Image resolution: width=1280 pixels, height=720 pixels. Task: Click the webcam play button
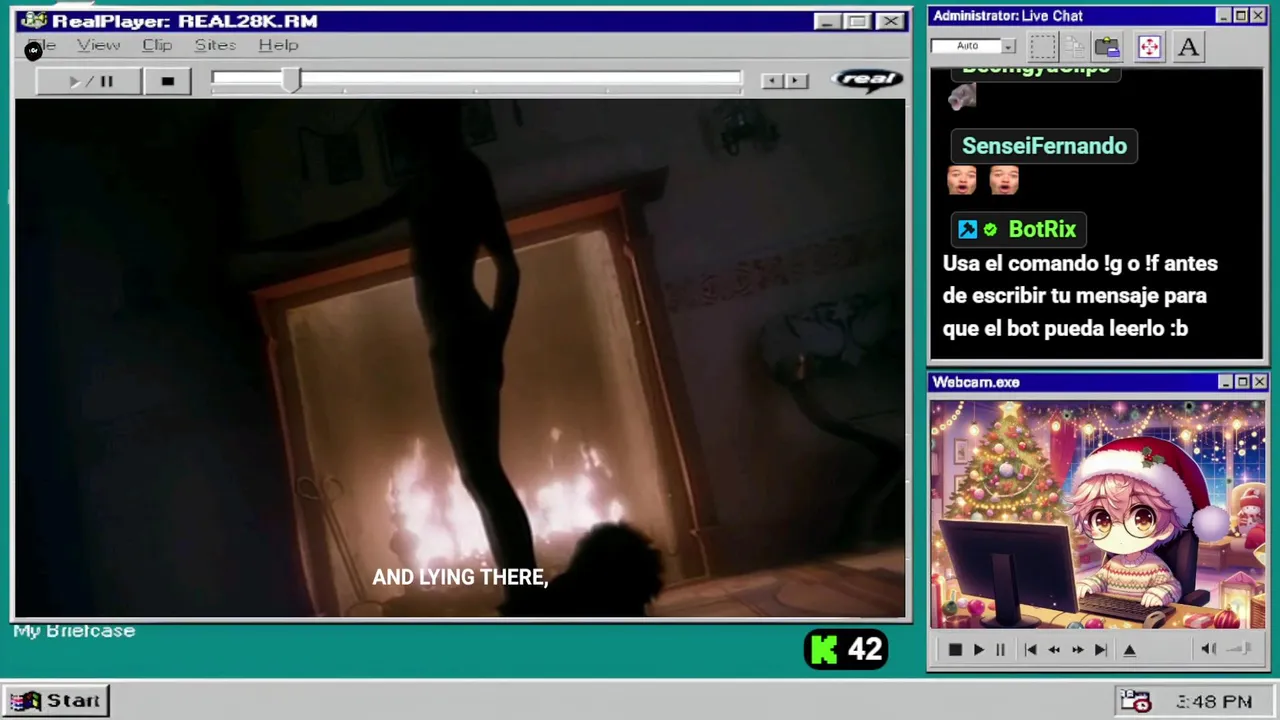pyautogui.click(x=979, y=650)
